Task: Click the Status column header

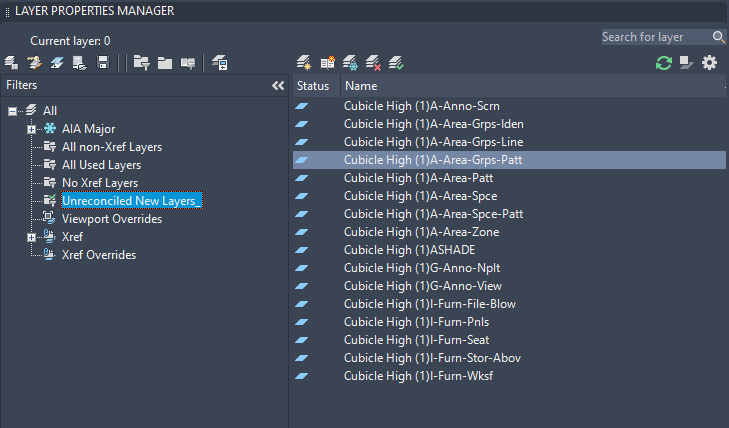Action: pyautogui.click(x=313, y=86)
